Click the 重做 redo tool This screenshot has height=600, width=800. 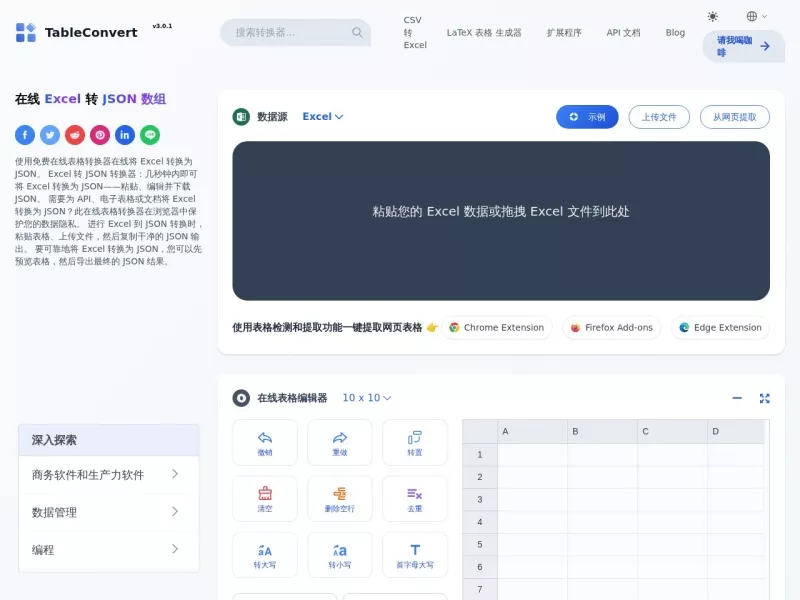tap(340, 443)
